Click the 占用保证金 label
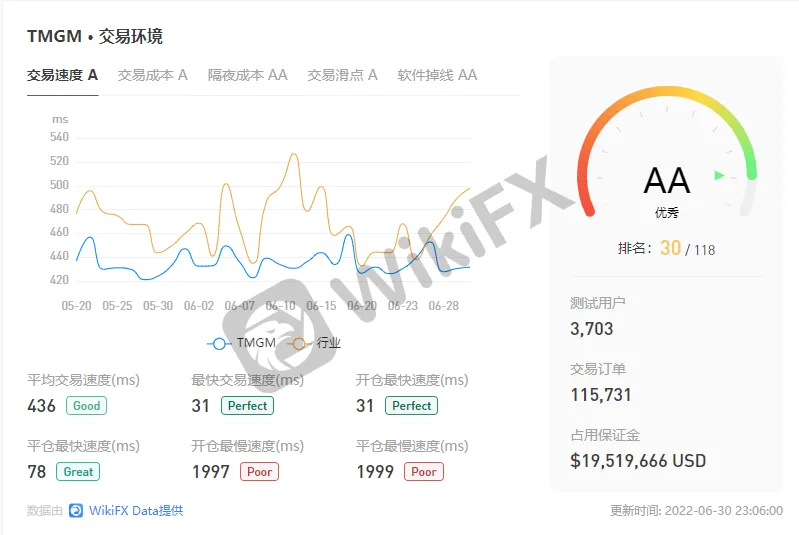The width and height of the screenshot is (799, 535). click(605, 435)
